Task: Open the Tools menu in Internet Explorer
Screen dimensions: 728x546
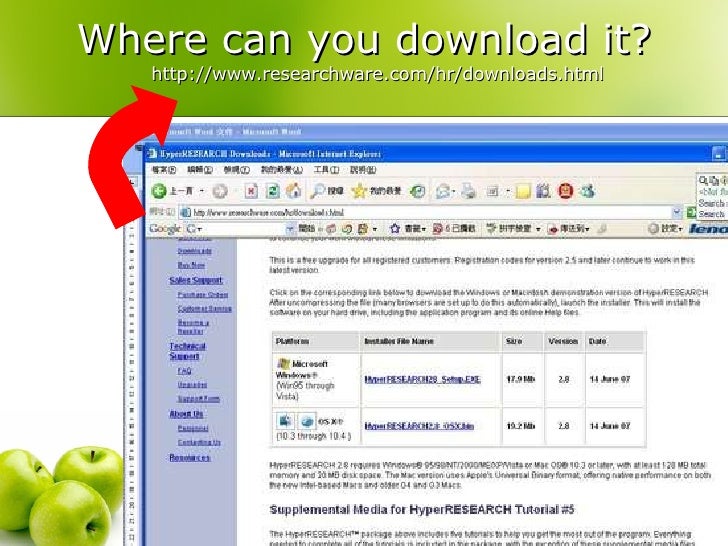Action: pyautogui.click(x=326, y=170)
